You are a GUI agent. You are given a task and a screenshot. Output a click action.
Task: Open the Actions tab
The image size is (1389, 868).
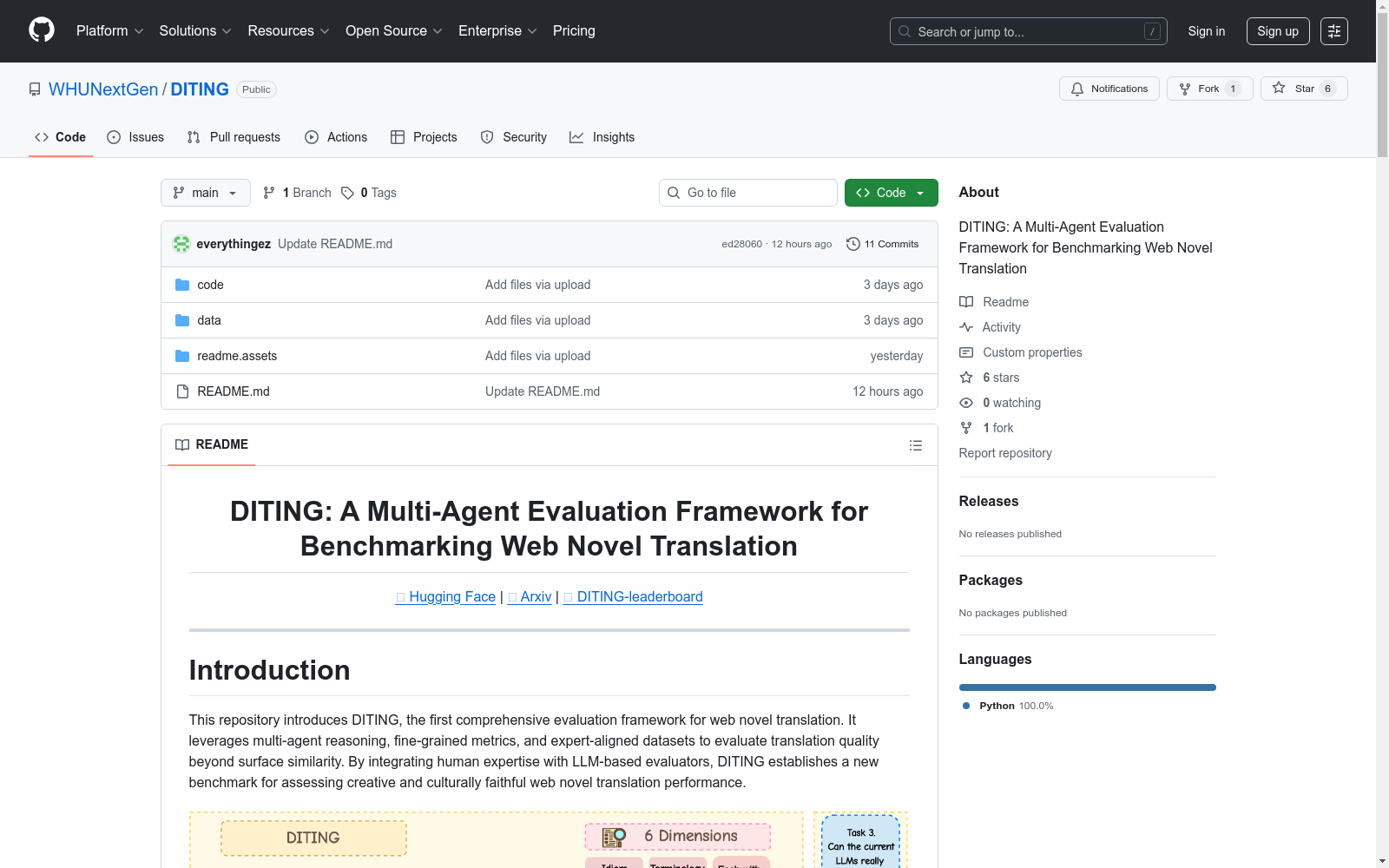[336, 137]
